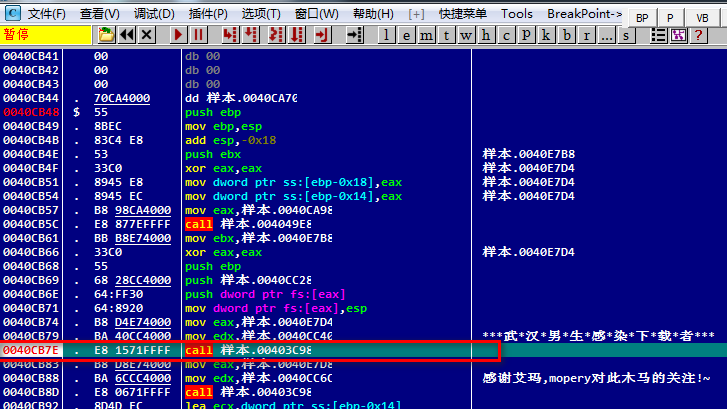Click the Step Into toolbar icon
The height and width of the screenshot is (409, 727).
point(229,35)
